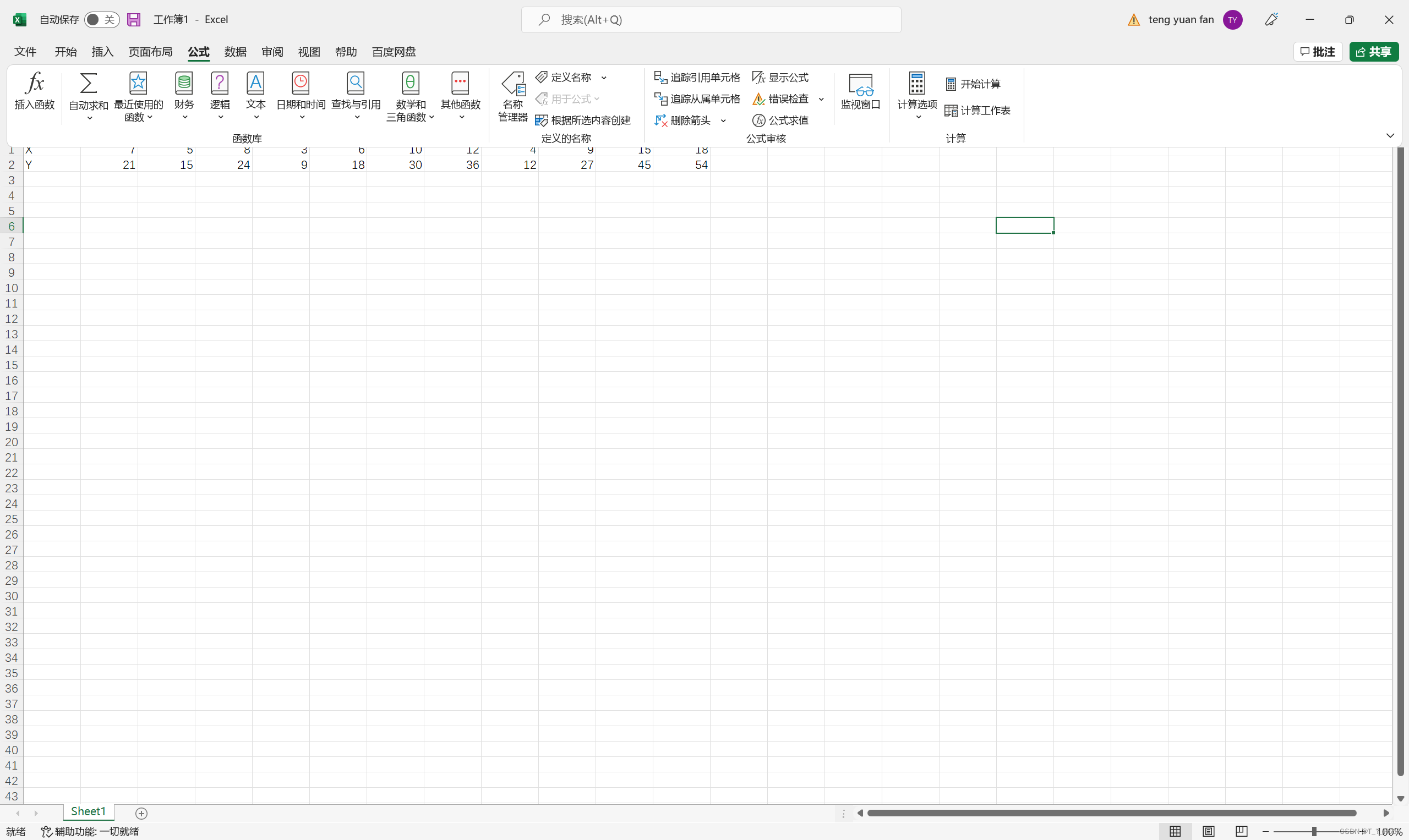Screen dimensions: 1409x840
Task: Open Calculation Options (计算选项)
Action: click(x=917, y=96)
